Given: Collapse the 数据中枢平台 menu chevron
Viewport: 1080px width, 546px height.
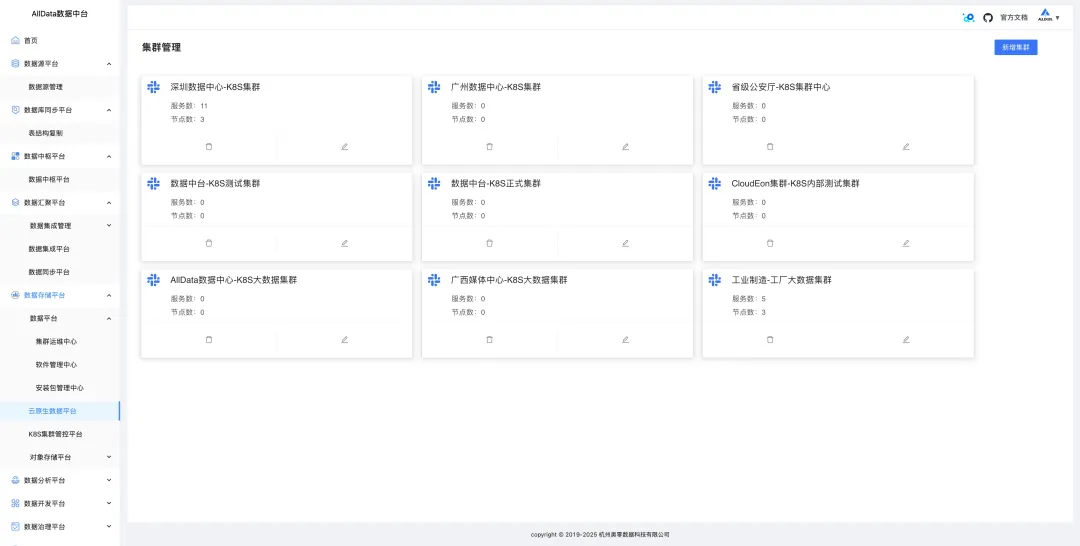Looking at the screenshot, I should pos(109,156).
